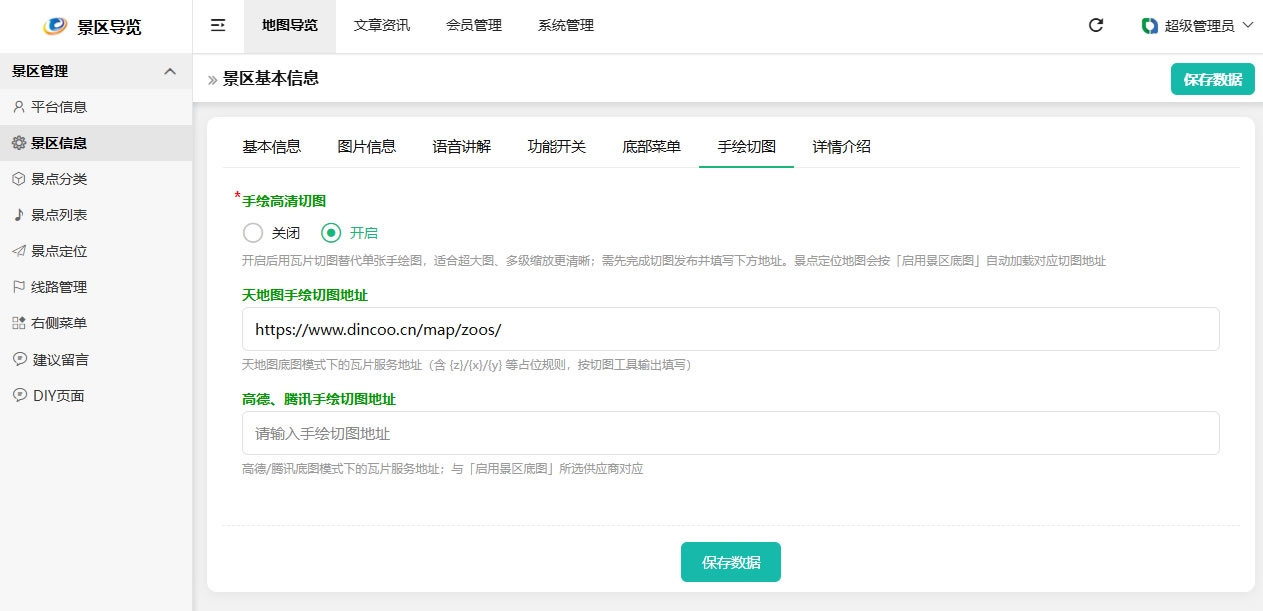The image size is (1263, 611).
Task: Open the 地图导览 top menu
Action: pyautogui.click(x=290, y=26)
